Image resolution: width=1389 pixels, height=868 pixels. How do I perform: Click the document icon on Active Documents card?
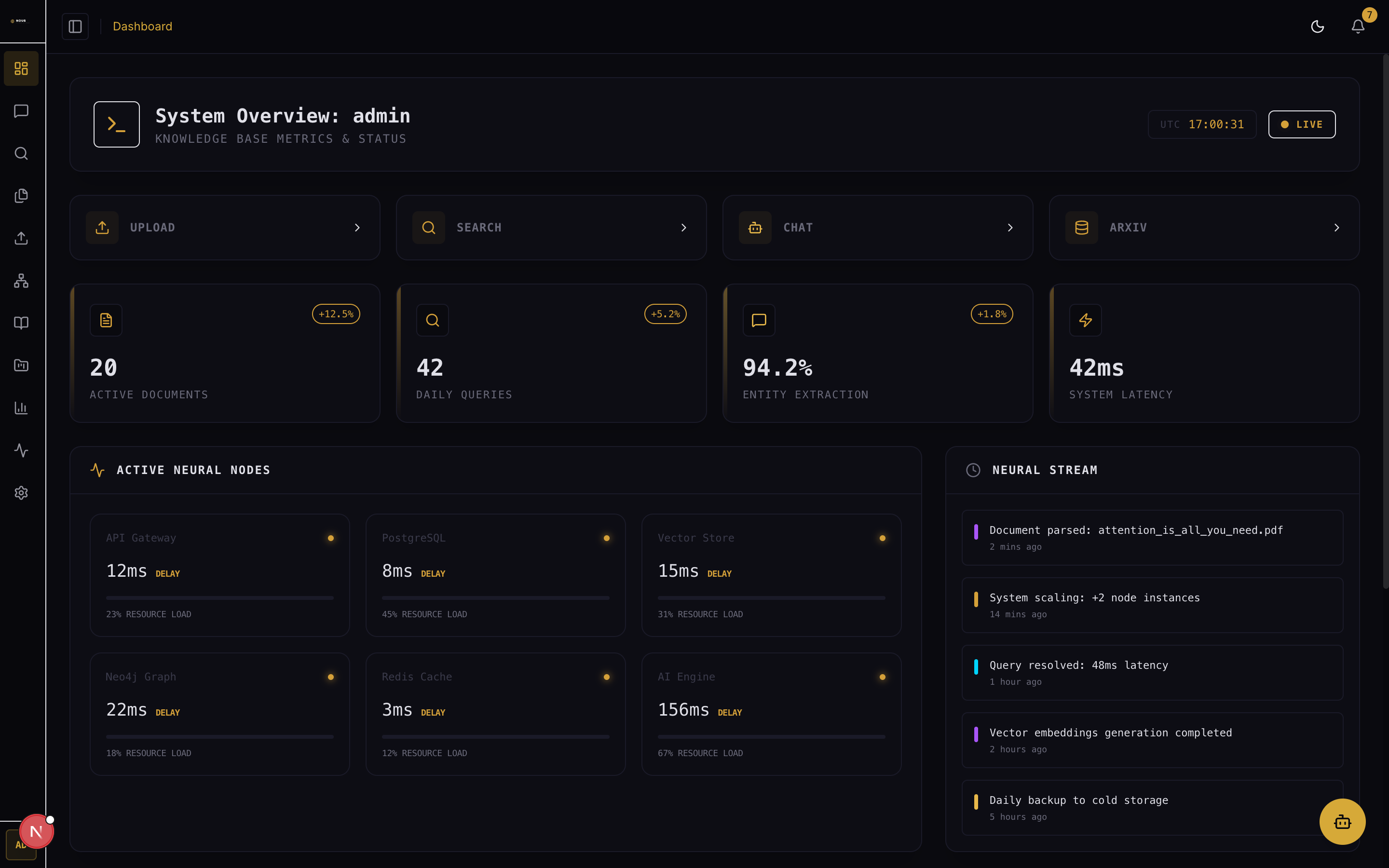tap(106, 320)
